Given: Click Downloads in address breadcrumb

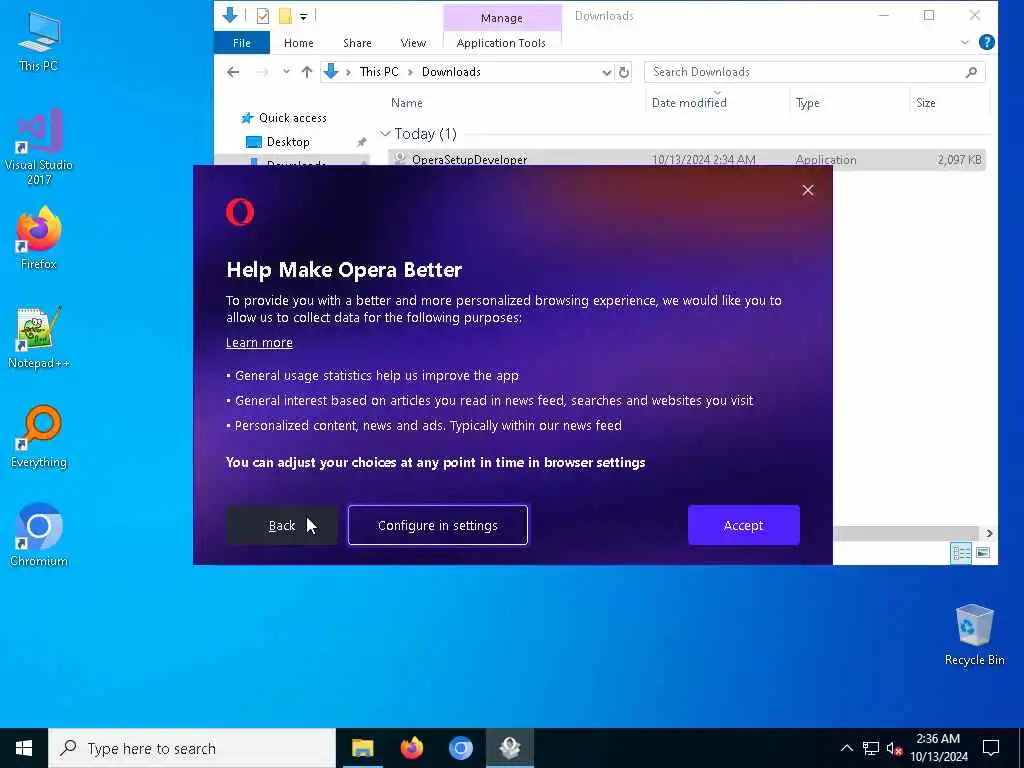Looking at the screenshot, I should click(451, 72).
